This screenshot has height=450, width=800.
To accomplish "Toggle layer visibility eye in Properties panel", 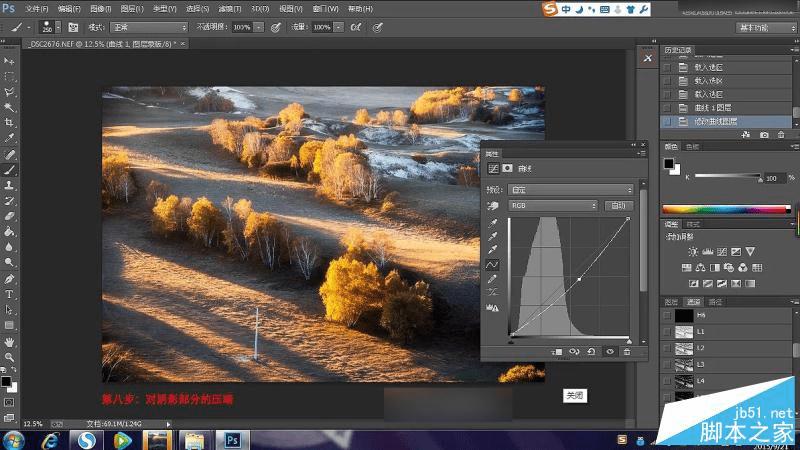I will coord(609,351).
